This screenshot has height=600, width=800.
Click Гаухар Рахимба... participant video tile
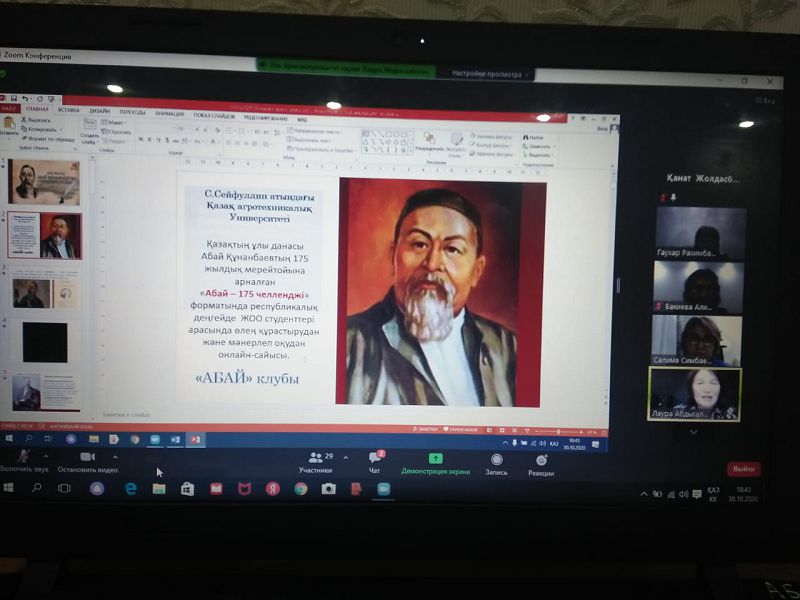pos(700,233)
